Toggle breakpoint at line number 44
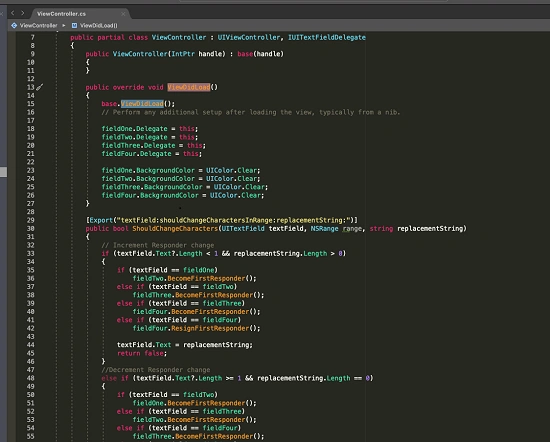Screen dimensions: 550x442 pos(31,345)
